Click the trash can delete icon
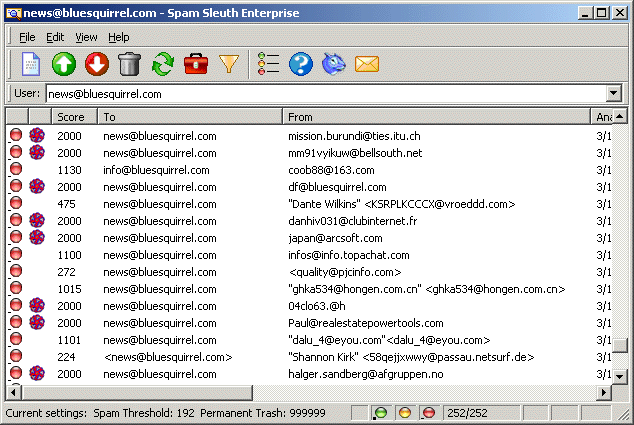This screenshot has width=634, height=425. (129, 65)
